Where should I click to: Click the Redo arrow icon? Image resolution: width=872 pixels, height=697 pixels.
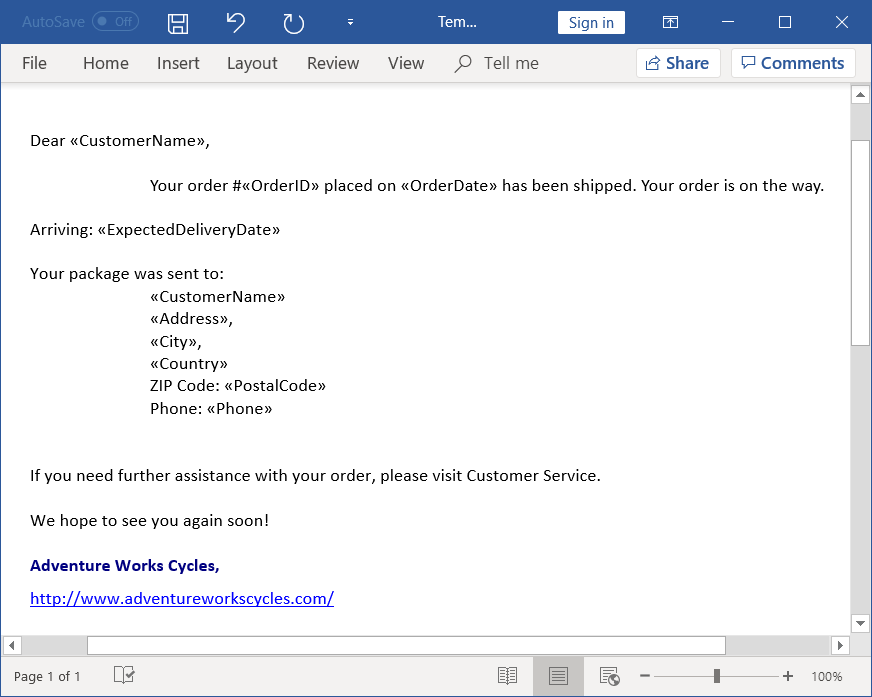click(x=293, y=22)
